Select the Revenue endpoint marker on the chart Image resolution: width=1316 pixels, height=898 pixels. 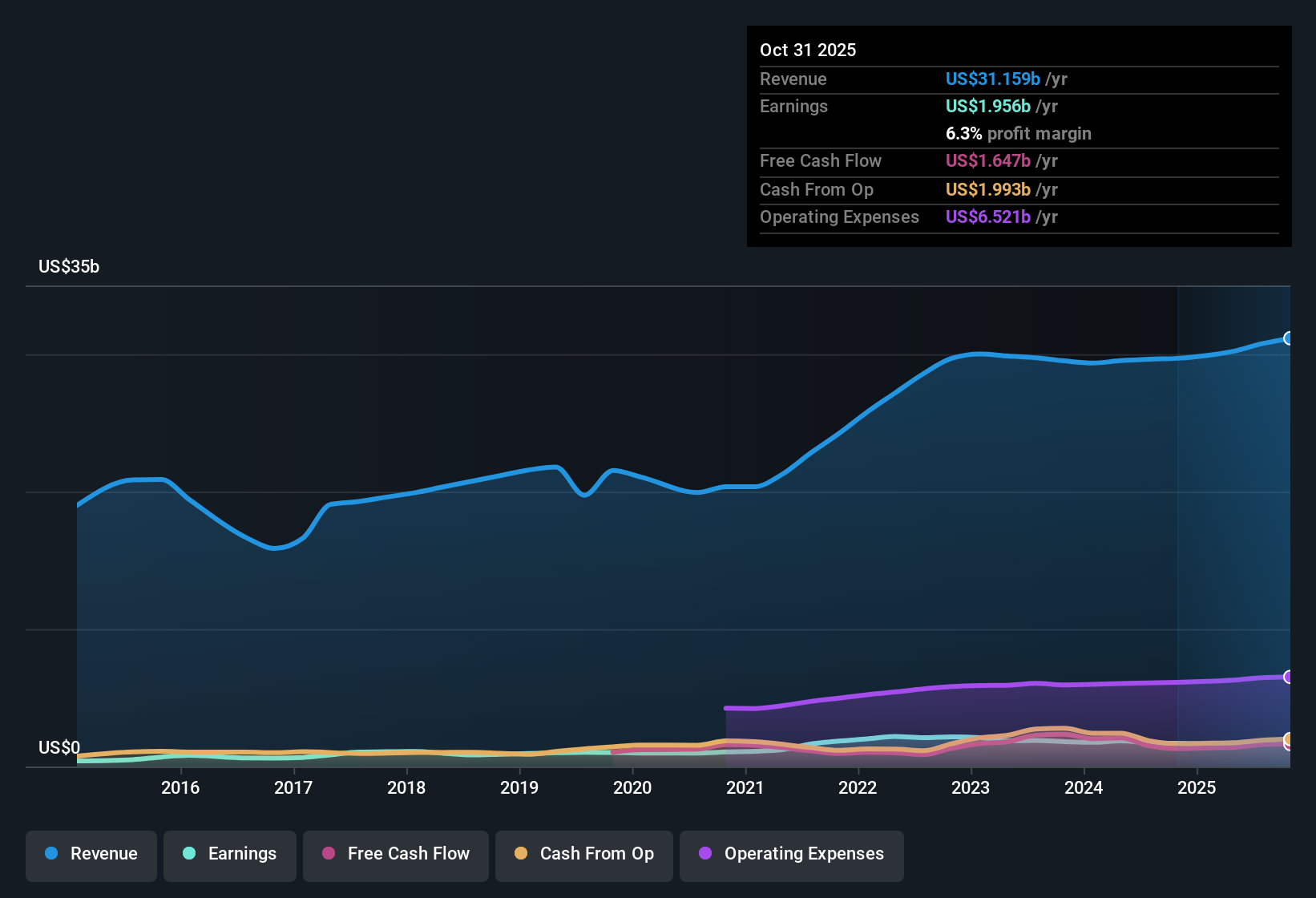tap(1288, 339)
